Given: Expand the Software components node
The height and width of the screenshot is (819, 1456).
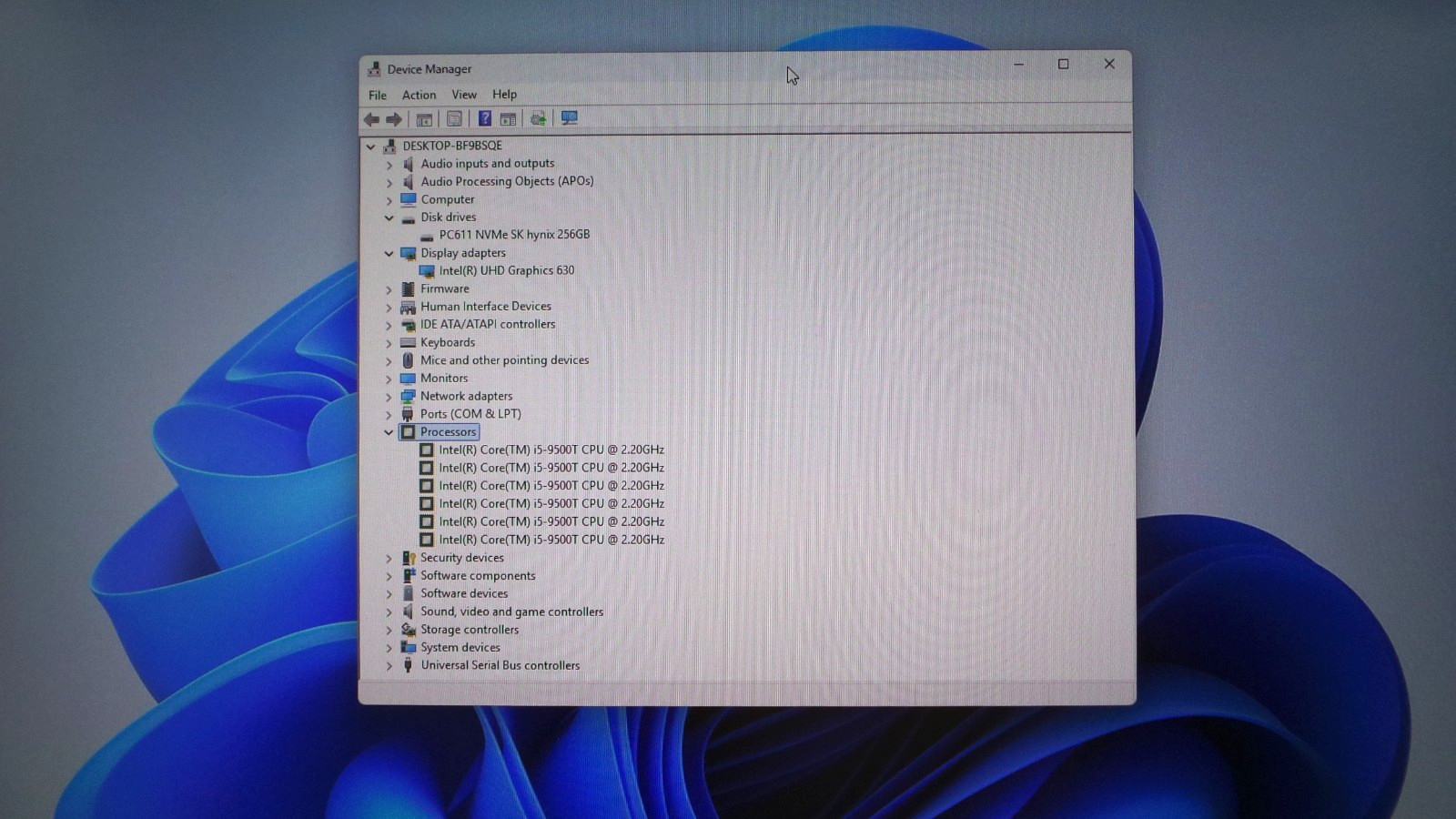Looking at the screenshot, I should click(389, 576).
